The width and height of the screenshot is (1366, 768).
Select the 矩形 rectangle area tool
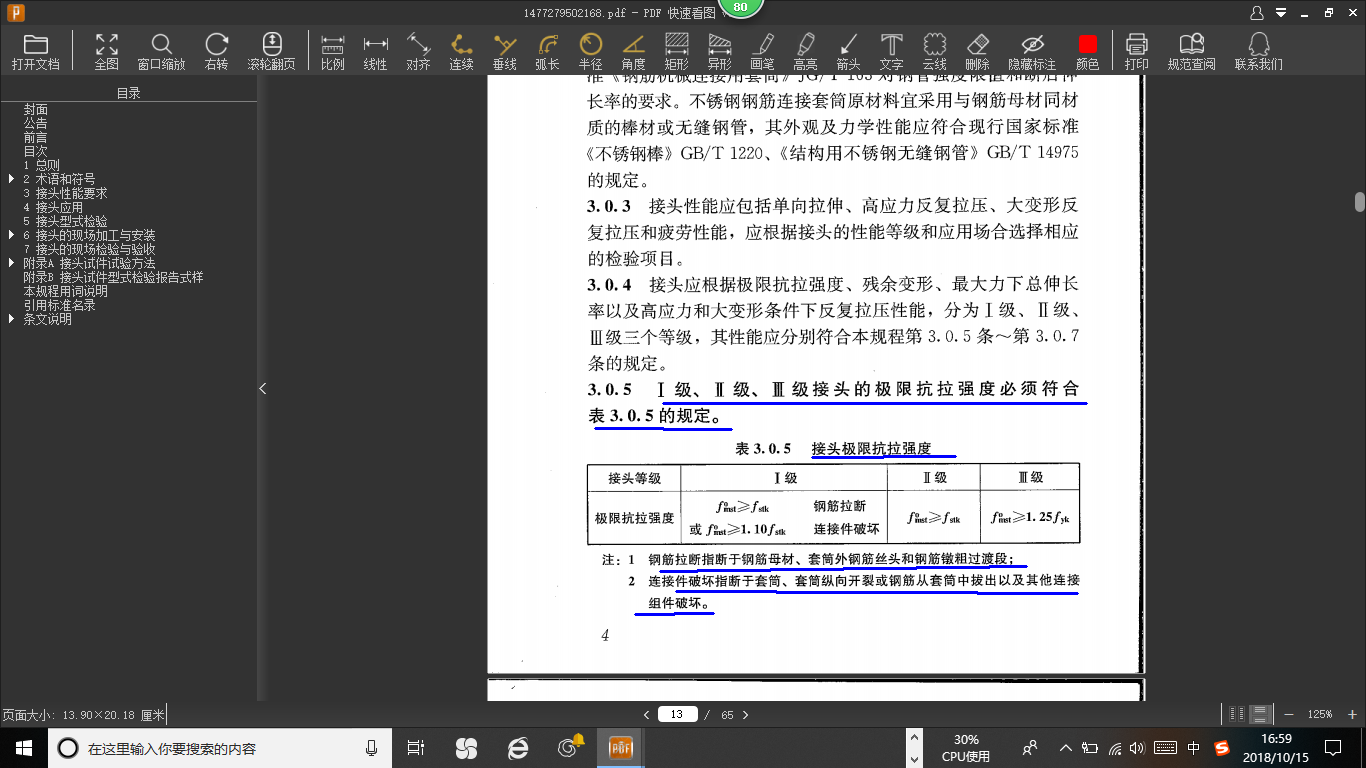[x=677, y=52]
